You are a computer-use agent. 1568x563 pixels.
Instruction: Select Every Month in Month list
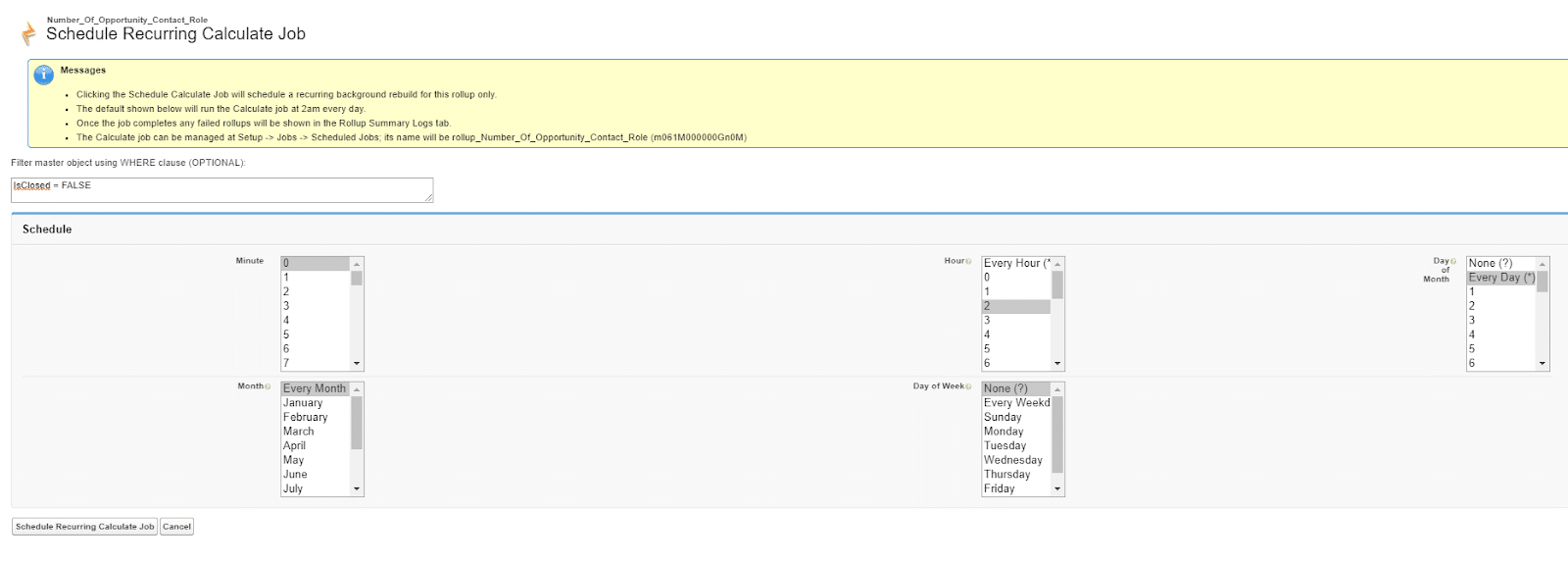(x=315, y=388)
